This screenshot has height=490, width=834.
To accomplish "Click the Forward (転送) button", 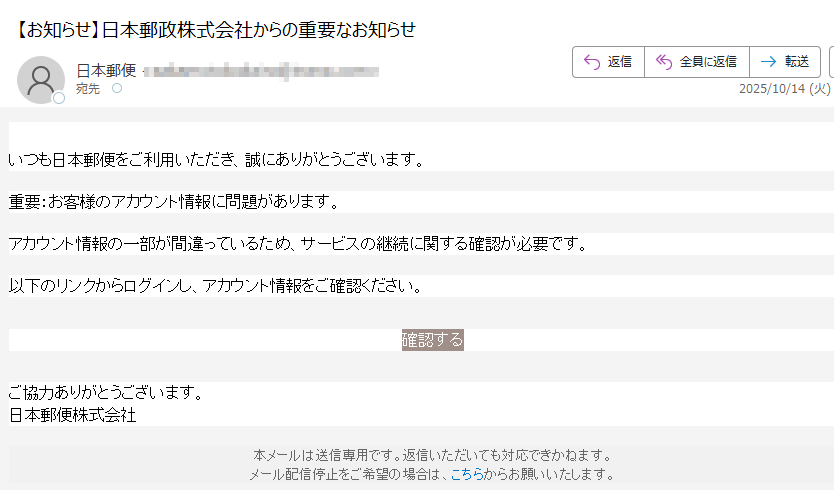I will click(x=785, y=62).
